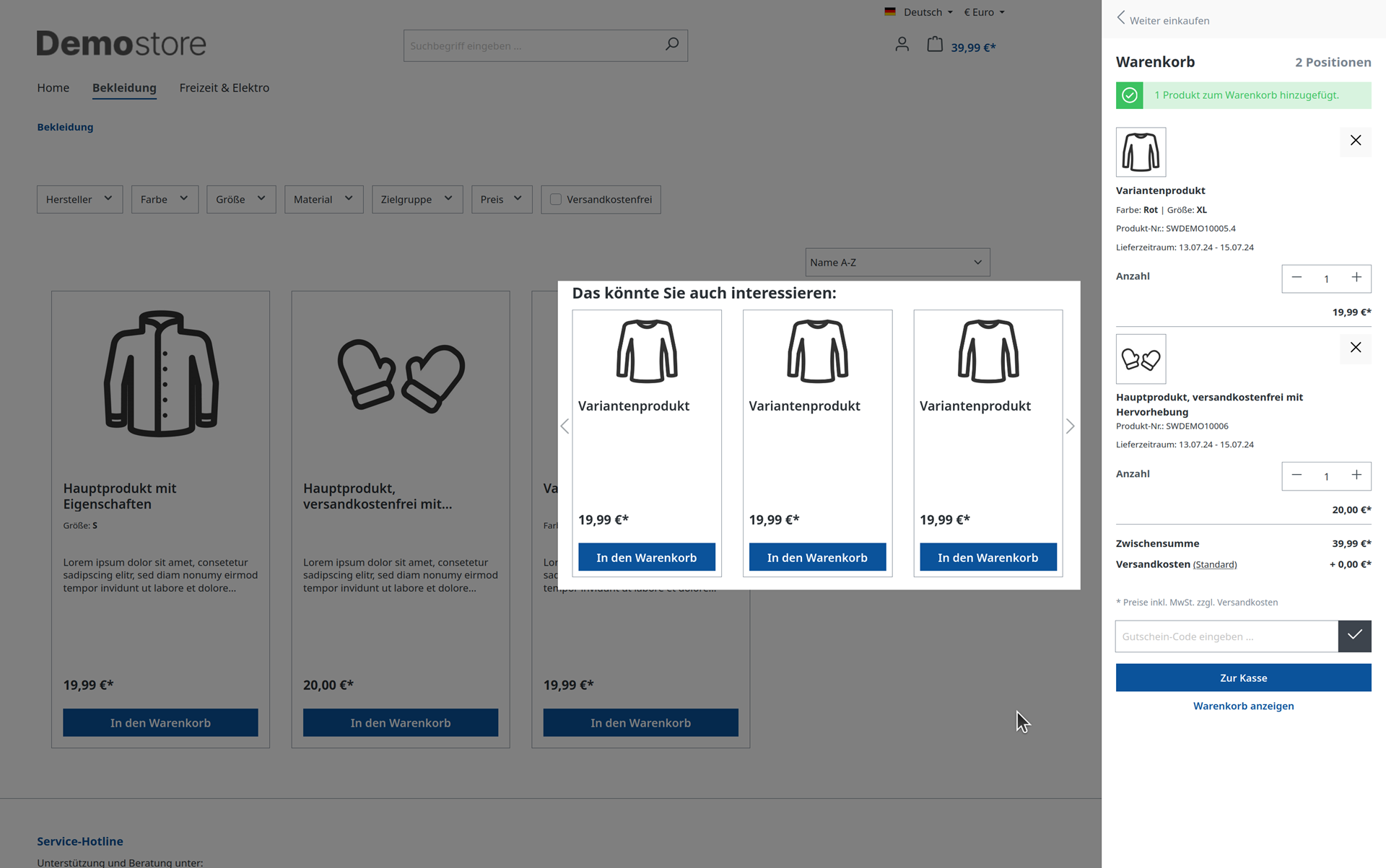Expand the Material filter dropdown

point(323,199)
